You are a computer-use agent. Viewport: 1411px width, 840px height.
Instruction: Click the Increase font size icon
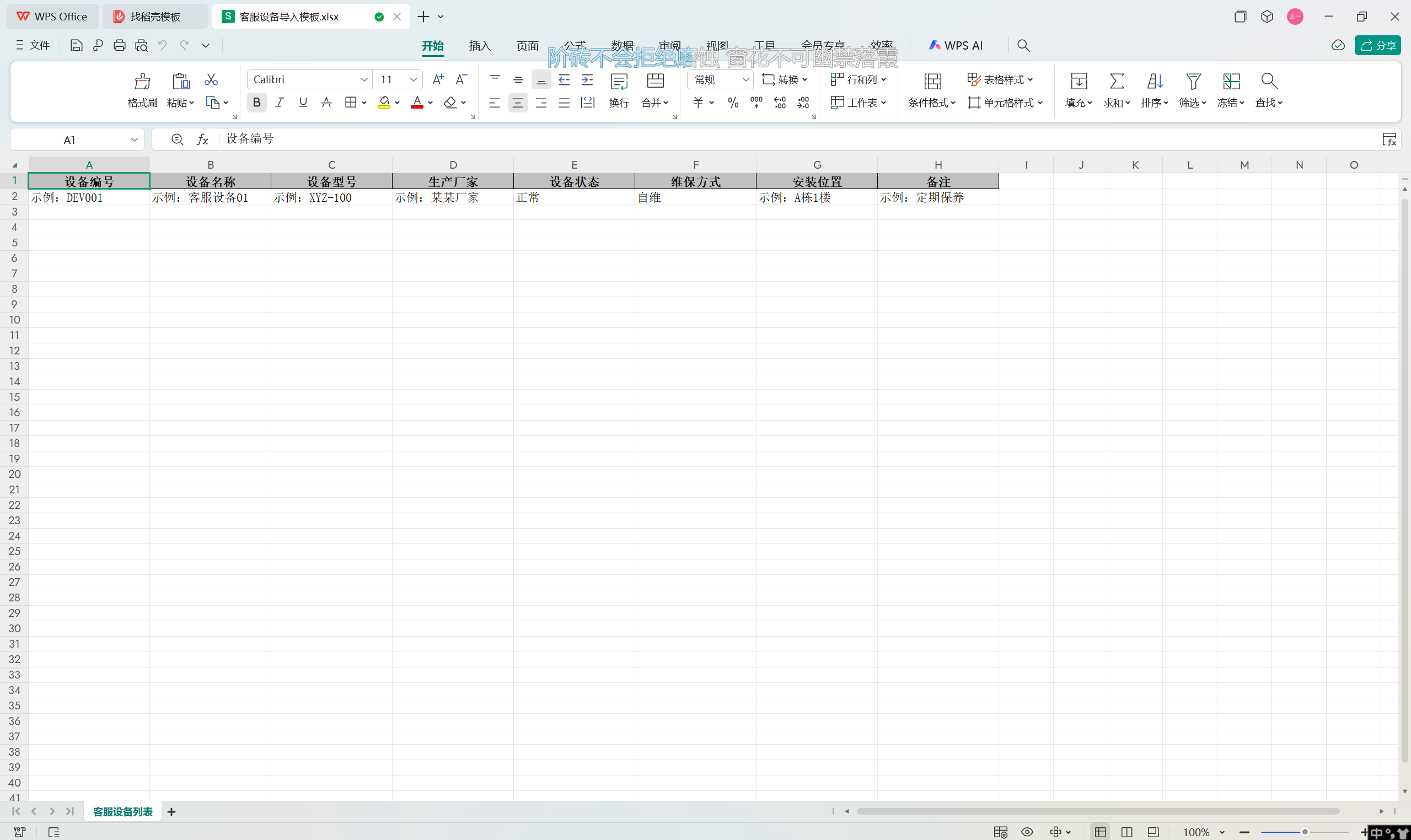[438, 80]
